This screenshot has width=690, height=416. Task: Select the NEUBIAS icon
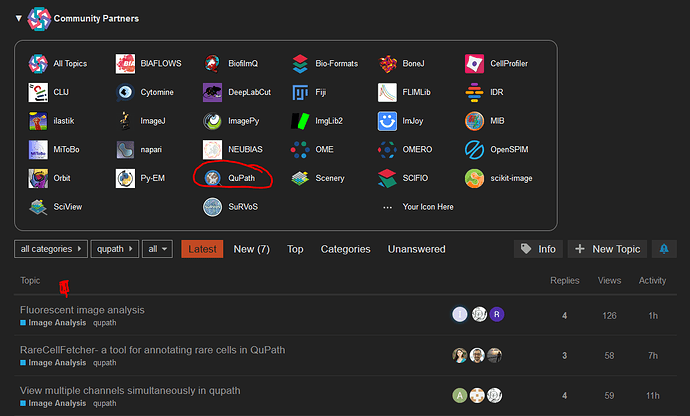click(x=213, y=150)
